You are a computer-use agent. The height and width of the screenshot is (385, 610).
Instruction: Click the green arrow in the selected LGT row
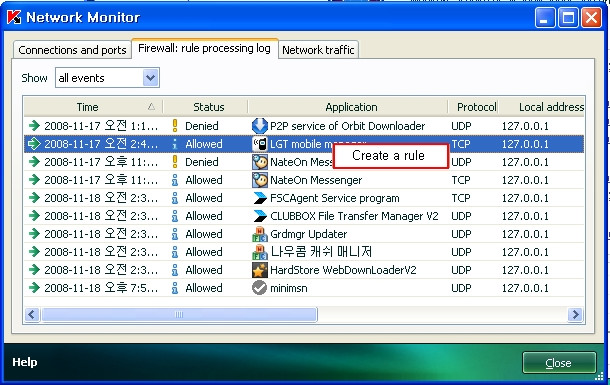[x=34, y=144]
